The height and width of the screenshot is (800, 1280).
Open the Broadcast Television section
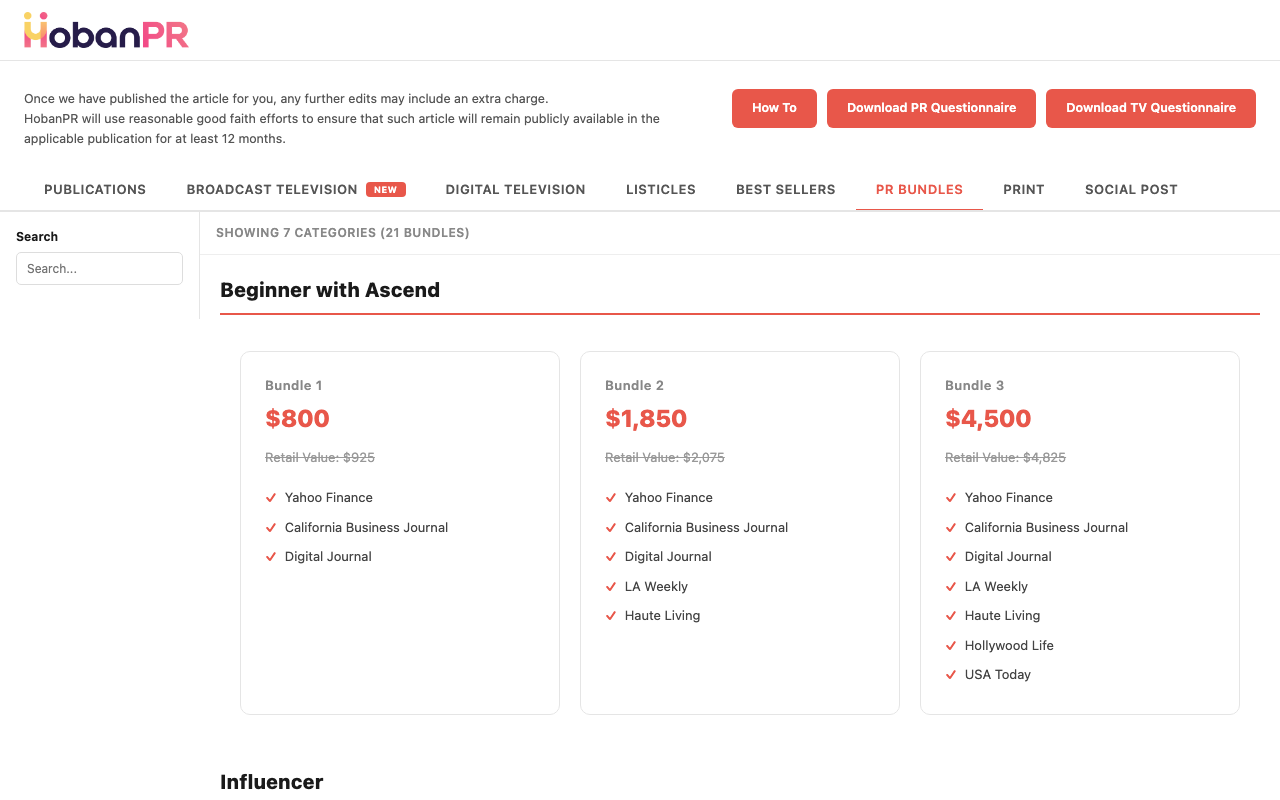click(271, 189)
